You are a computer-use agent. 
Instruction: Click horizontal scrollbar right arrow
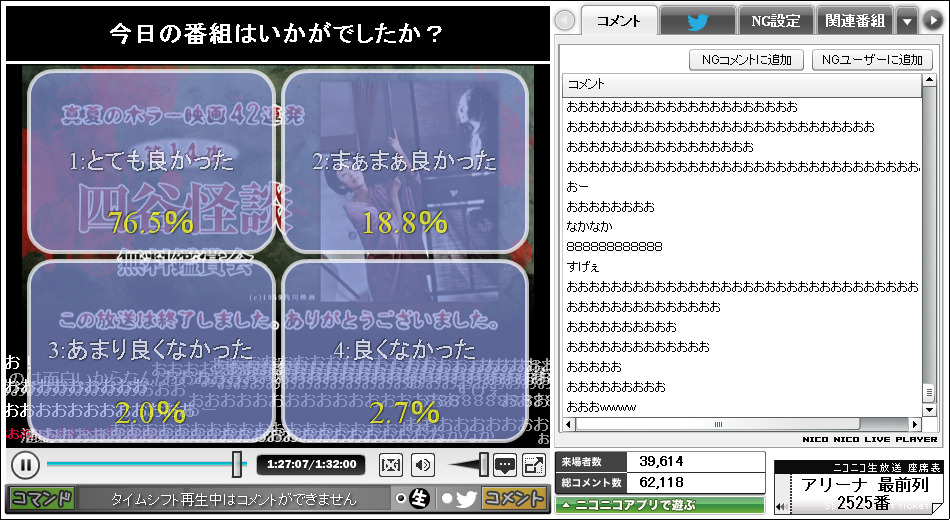coord(915,424)
